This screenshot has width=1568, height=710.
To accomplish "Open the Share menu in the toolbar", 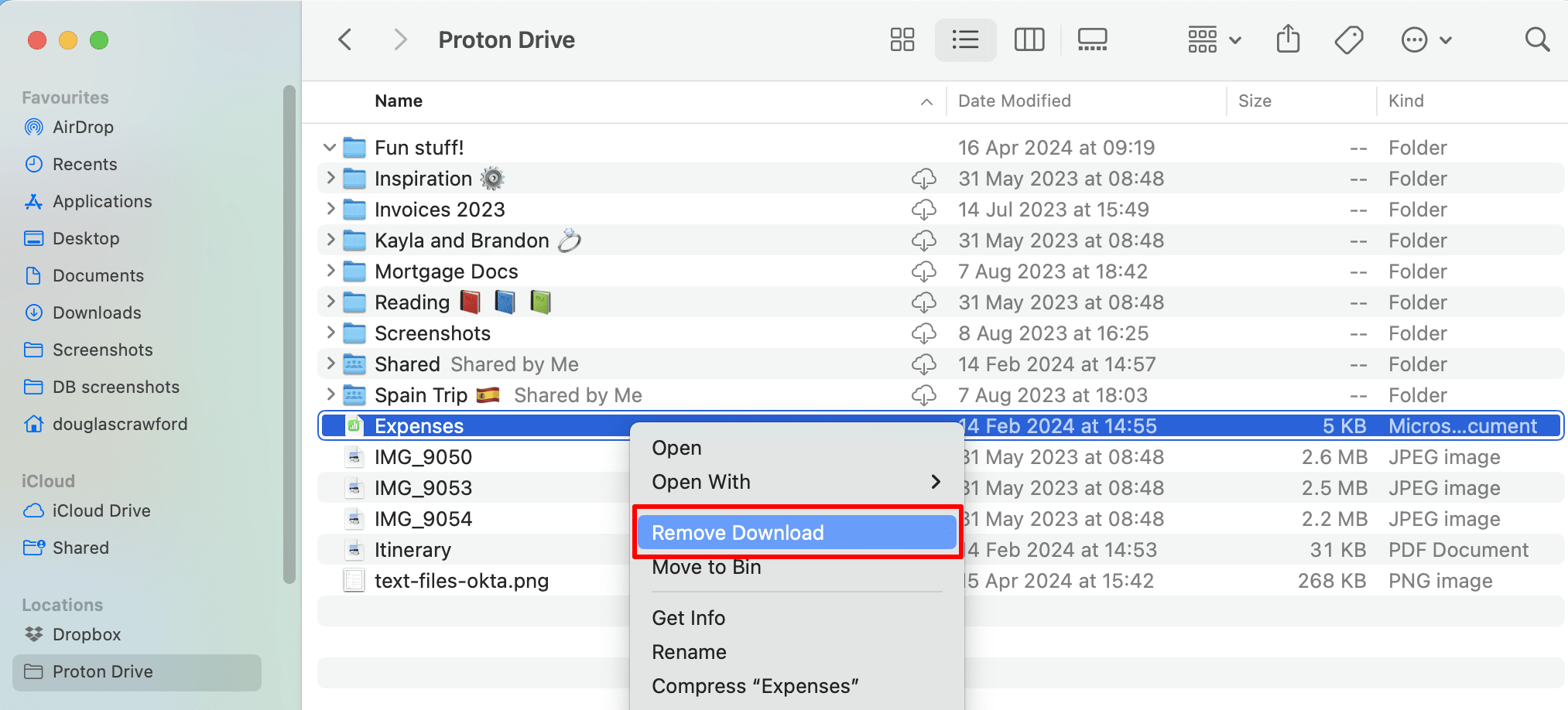I will click(1287, 39).
